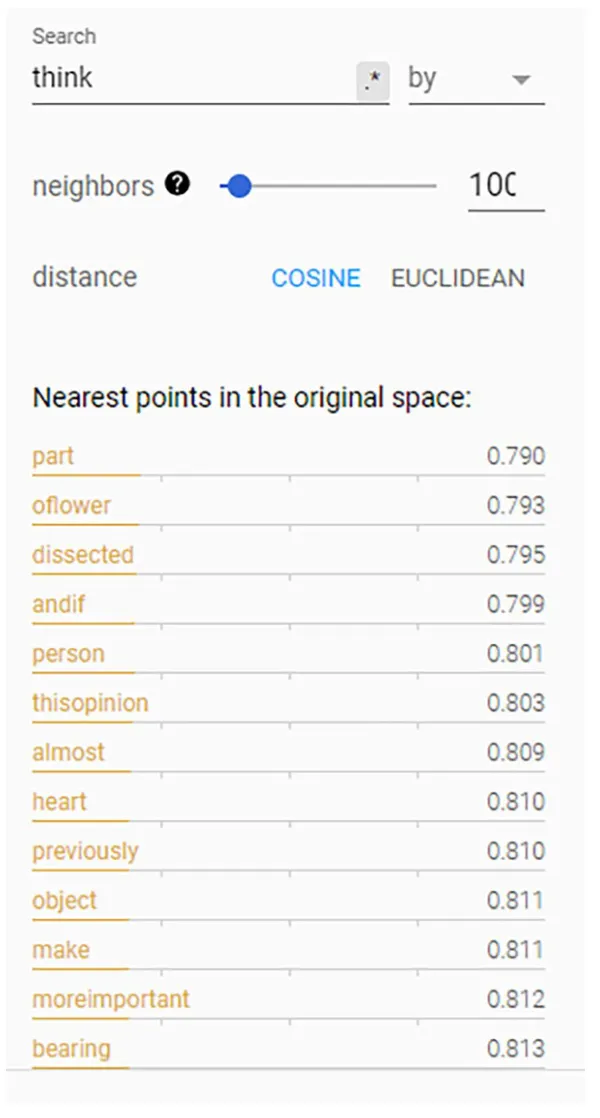
Task: Select the nearest point 'part'
Action: 53,457
